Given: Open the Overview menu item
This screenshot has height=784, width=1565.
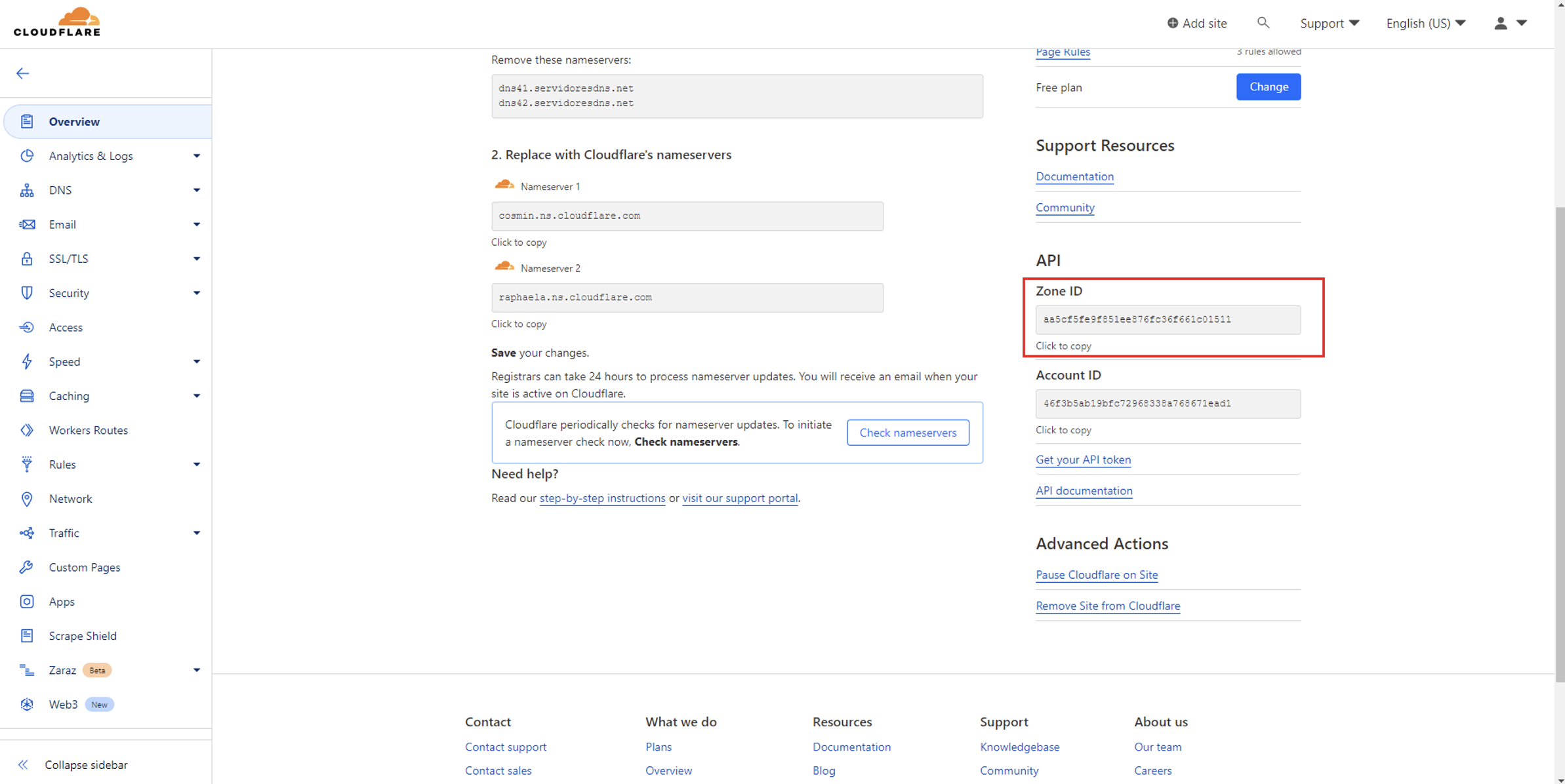Looking at the screenshot, I should point(108,121).
